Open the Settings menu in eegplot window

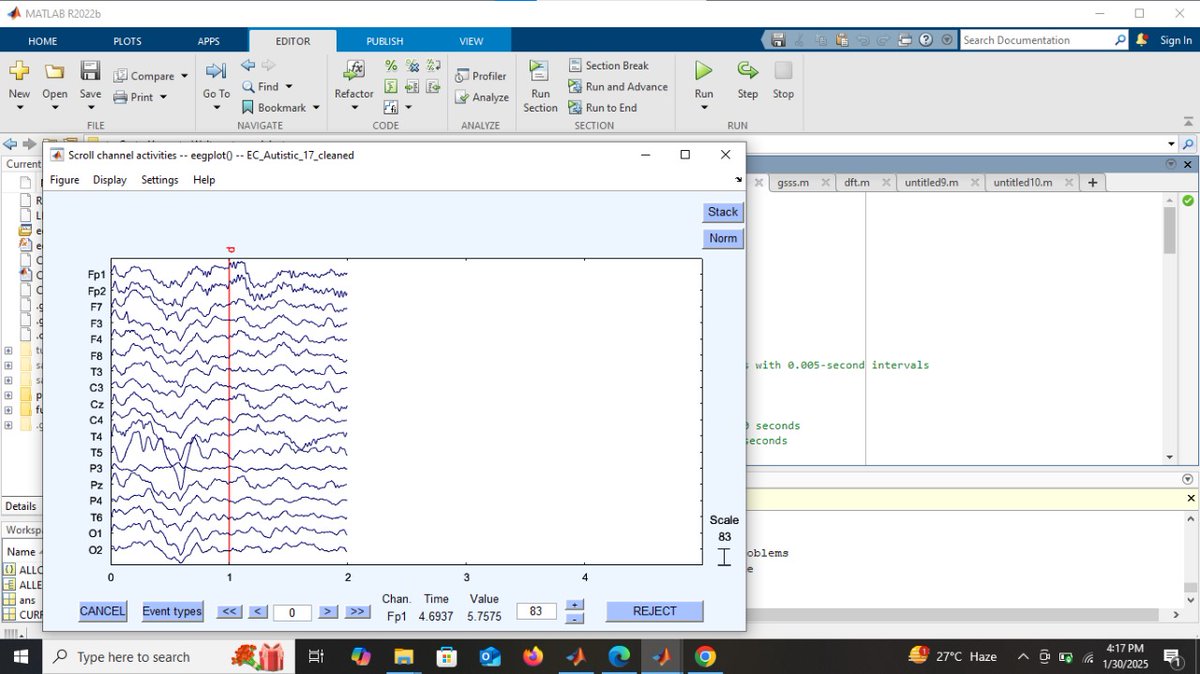tap(160, 180)
